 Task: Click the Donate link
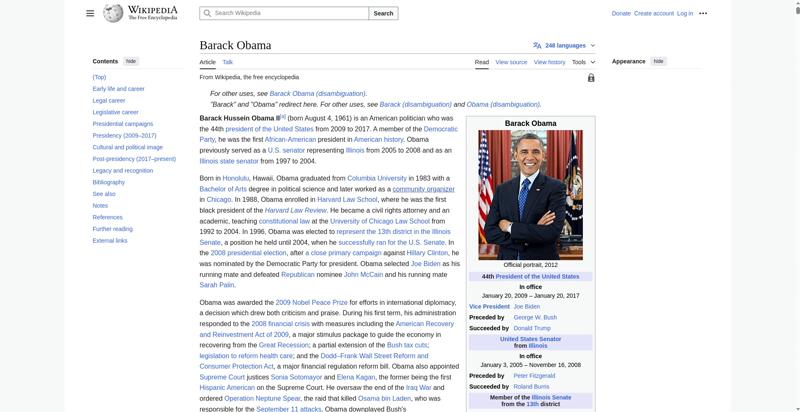click(x=621, y=13)
